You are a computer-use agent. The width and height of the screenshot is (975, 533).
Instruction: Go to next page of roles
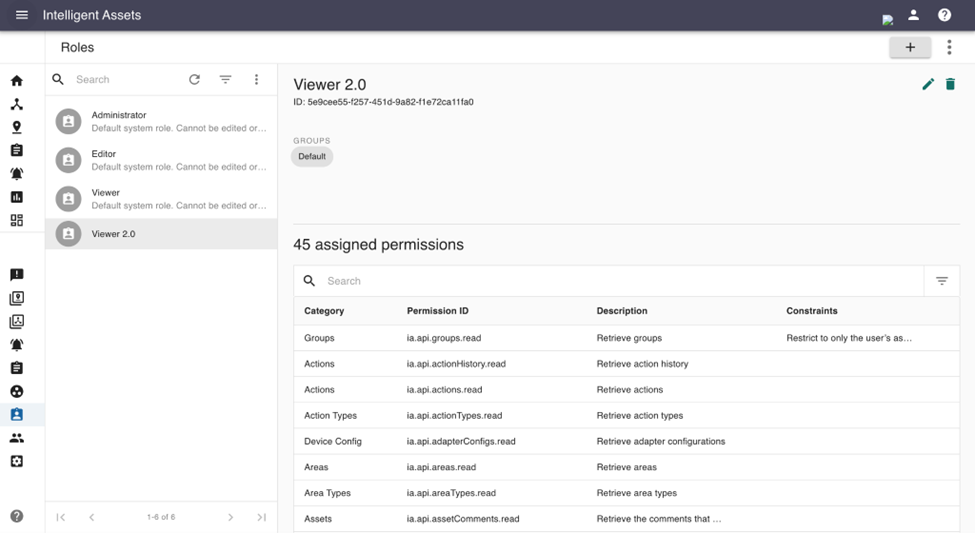[x=231, y=517]
